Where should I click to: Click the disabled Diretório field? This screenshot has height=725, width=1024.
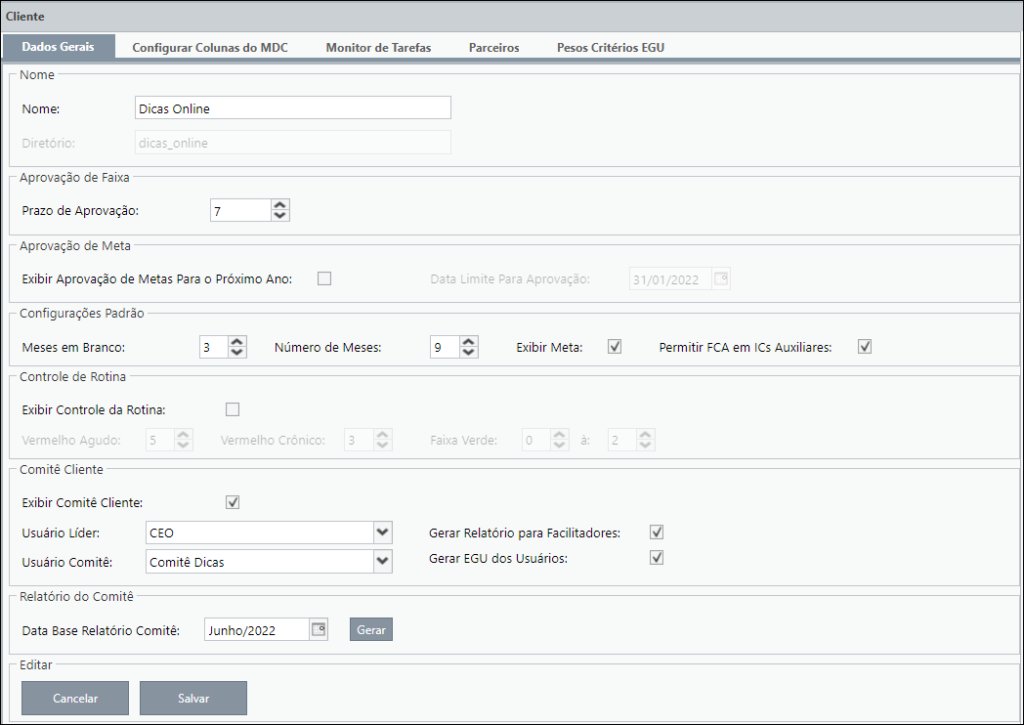[293, 142]
